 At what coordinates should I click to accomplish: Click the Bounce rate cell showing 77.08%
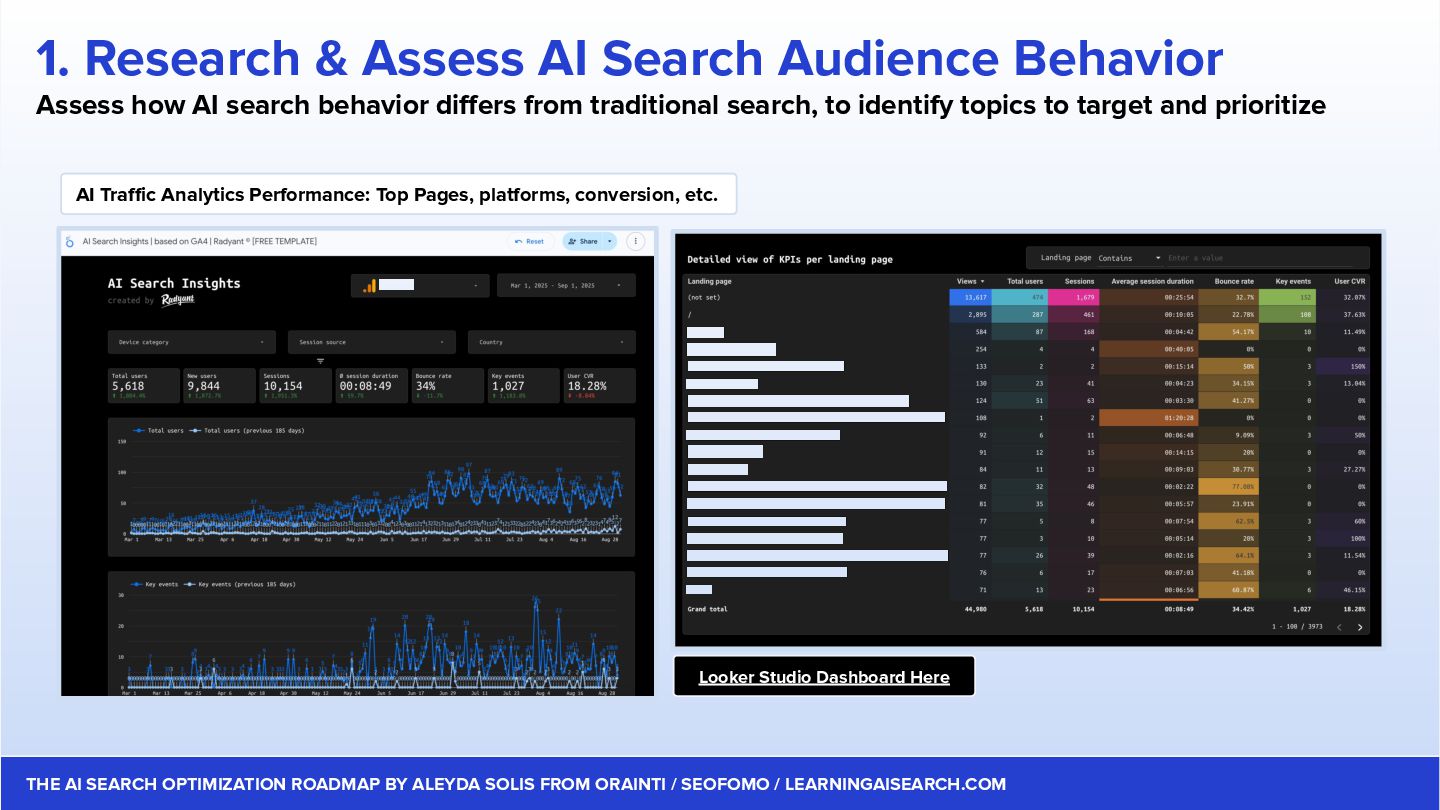click(1229, 486)
